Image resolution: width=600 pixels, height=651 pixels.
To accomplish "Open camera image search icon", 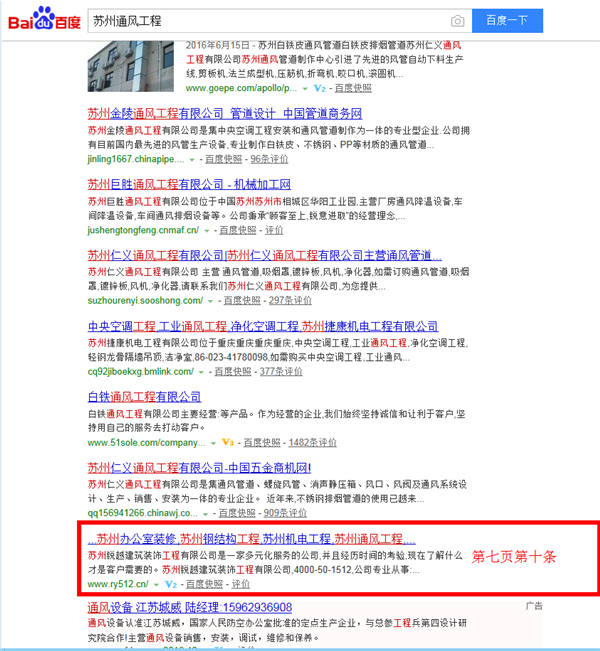I will pyautogui.click(x=457, y=21).
